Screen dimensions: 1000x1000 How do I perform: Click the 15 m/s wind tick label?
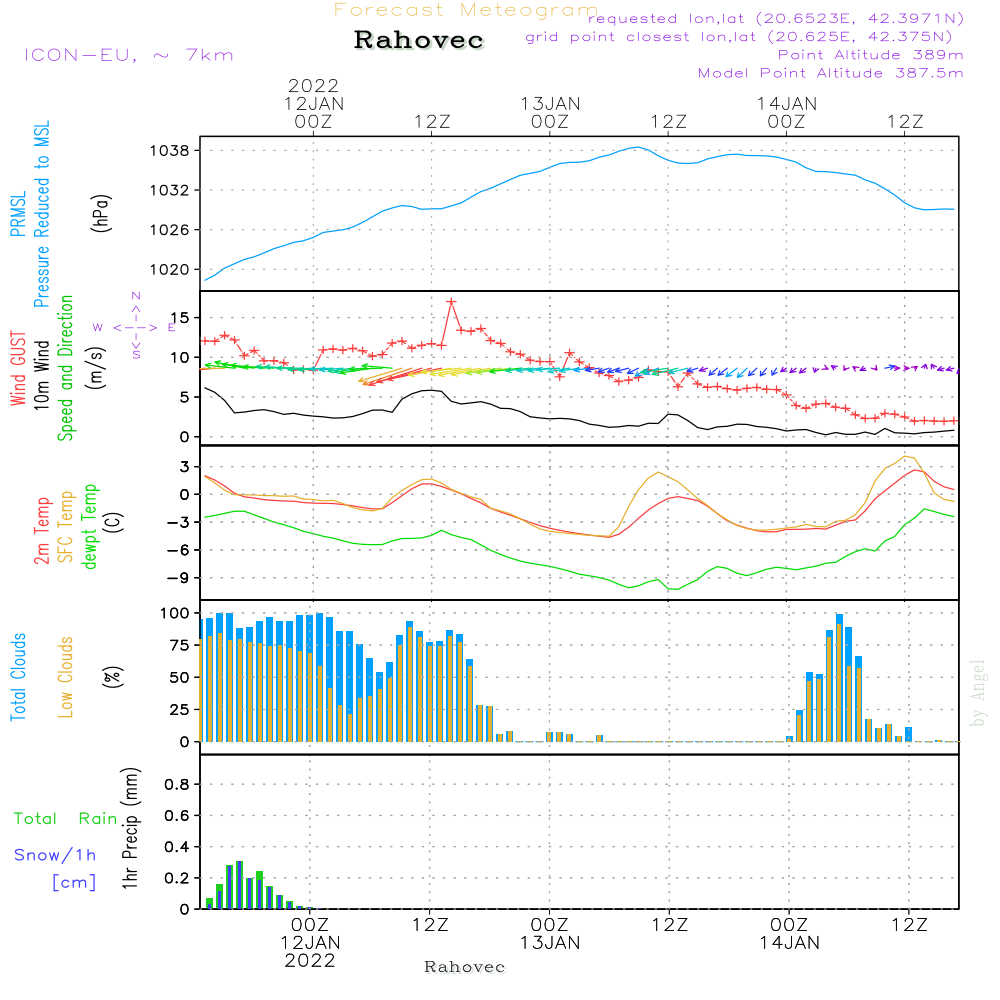180,318
